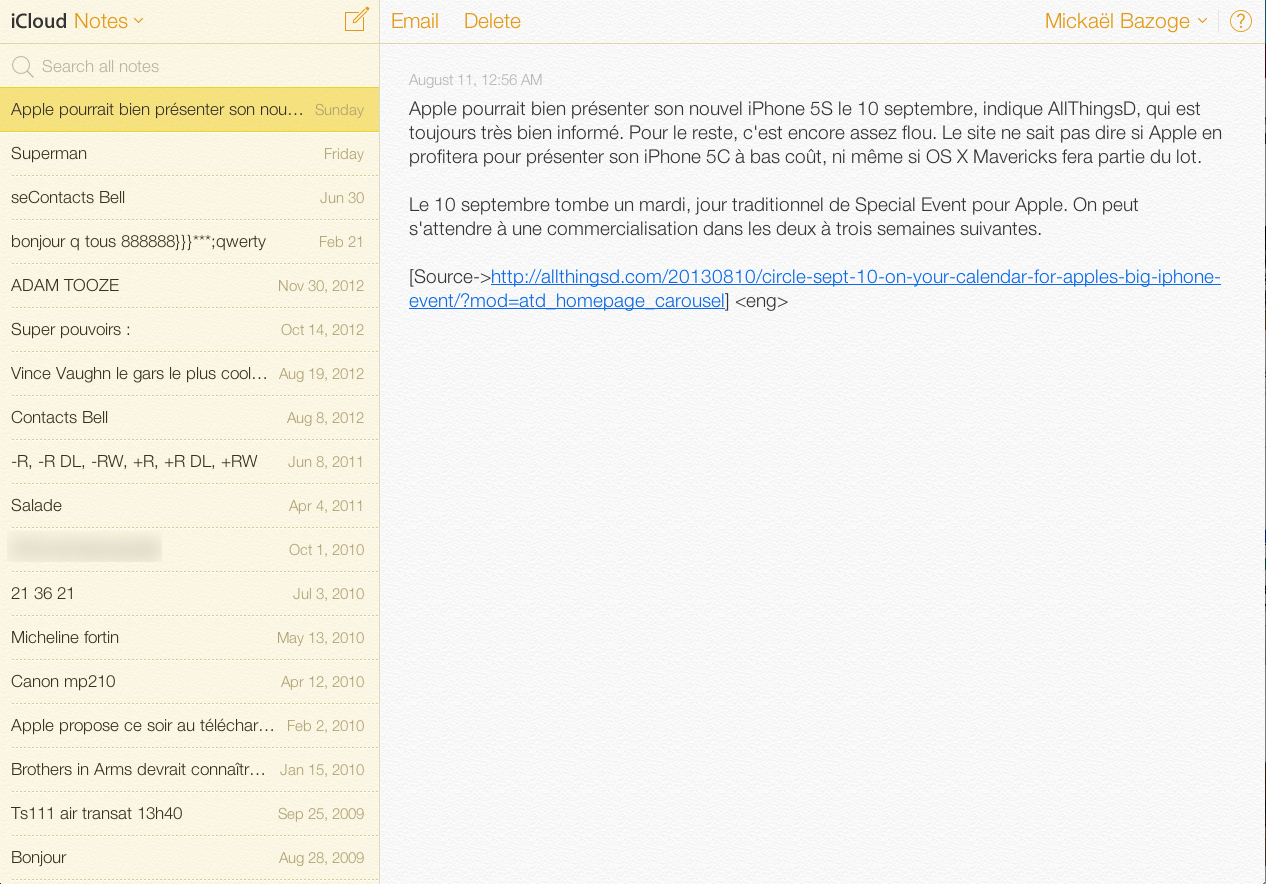Select the 'bonjour q tous 888888' note
This screenshot has height=884, width=1266.
pos(190,242)
